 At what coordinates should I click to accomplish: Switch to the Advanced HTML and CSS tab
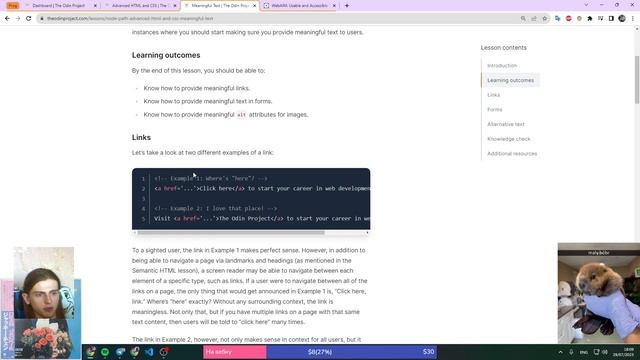pos(141,6)
